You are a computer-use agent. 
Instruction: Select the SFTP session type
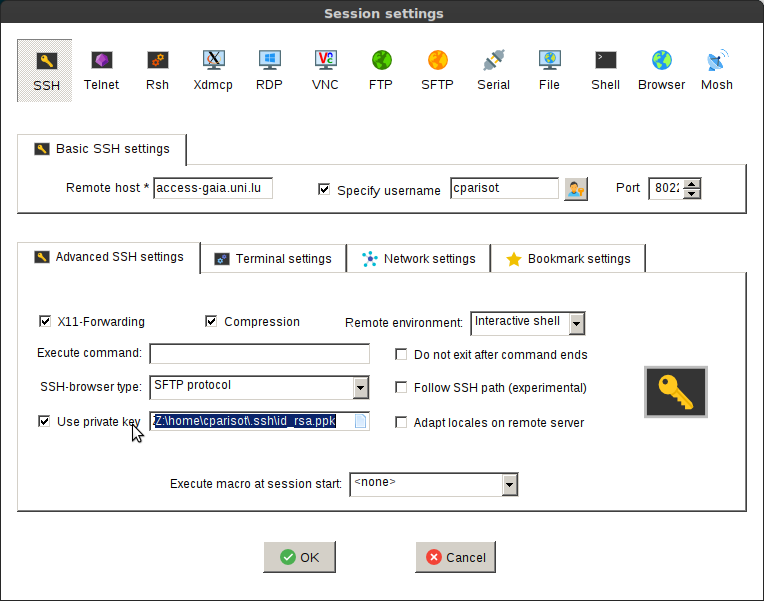point(437,70)
